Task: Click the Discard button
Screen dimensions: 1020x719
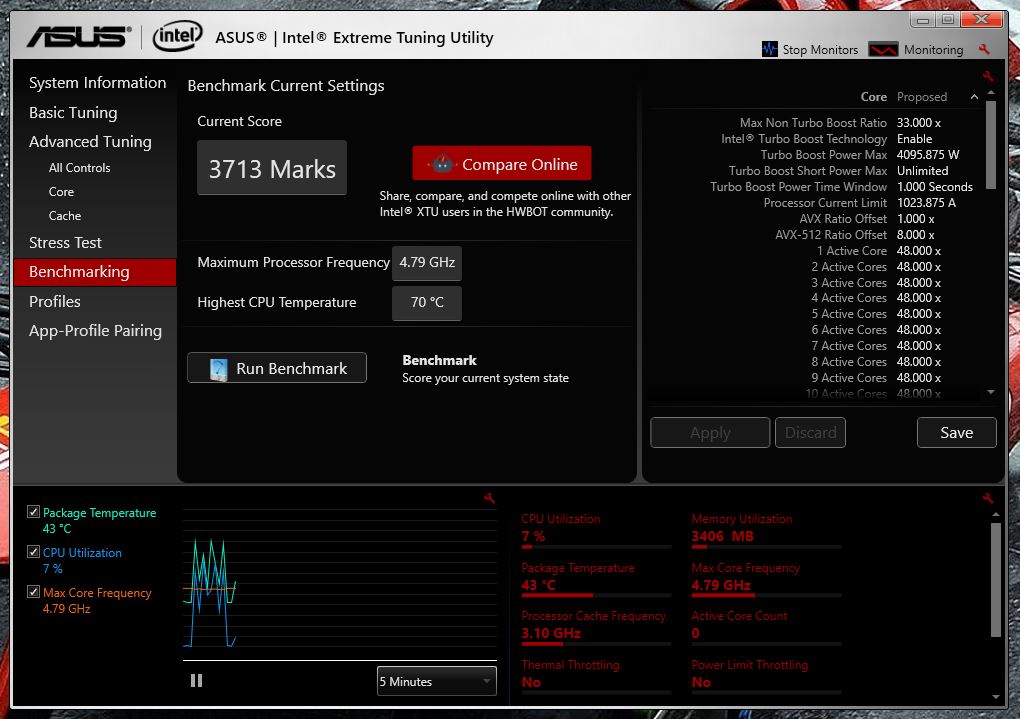Action: click(x=810, y=433)
